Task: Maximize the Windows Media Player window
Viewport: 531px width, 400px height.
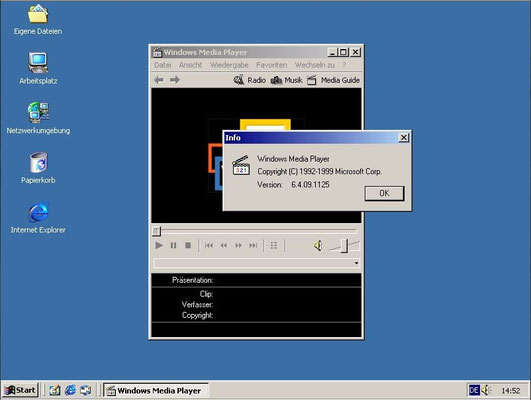Action: [343, 52]
